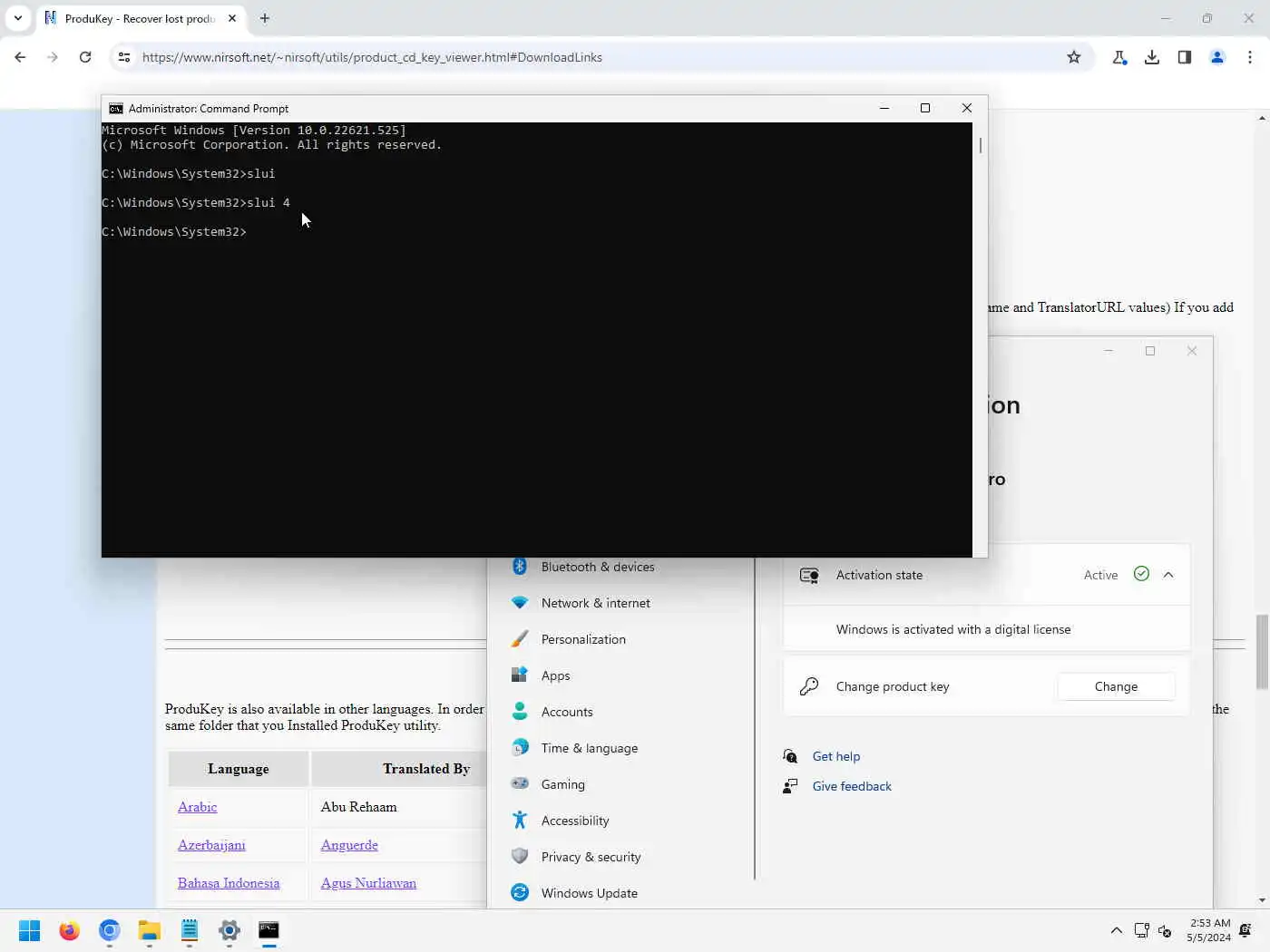Bookmark this page with the star icon

(1074, 57)
